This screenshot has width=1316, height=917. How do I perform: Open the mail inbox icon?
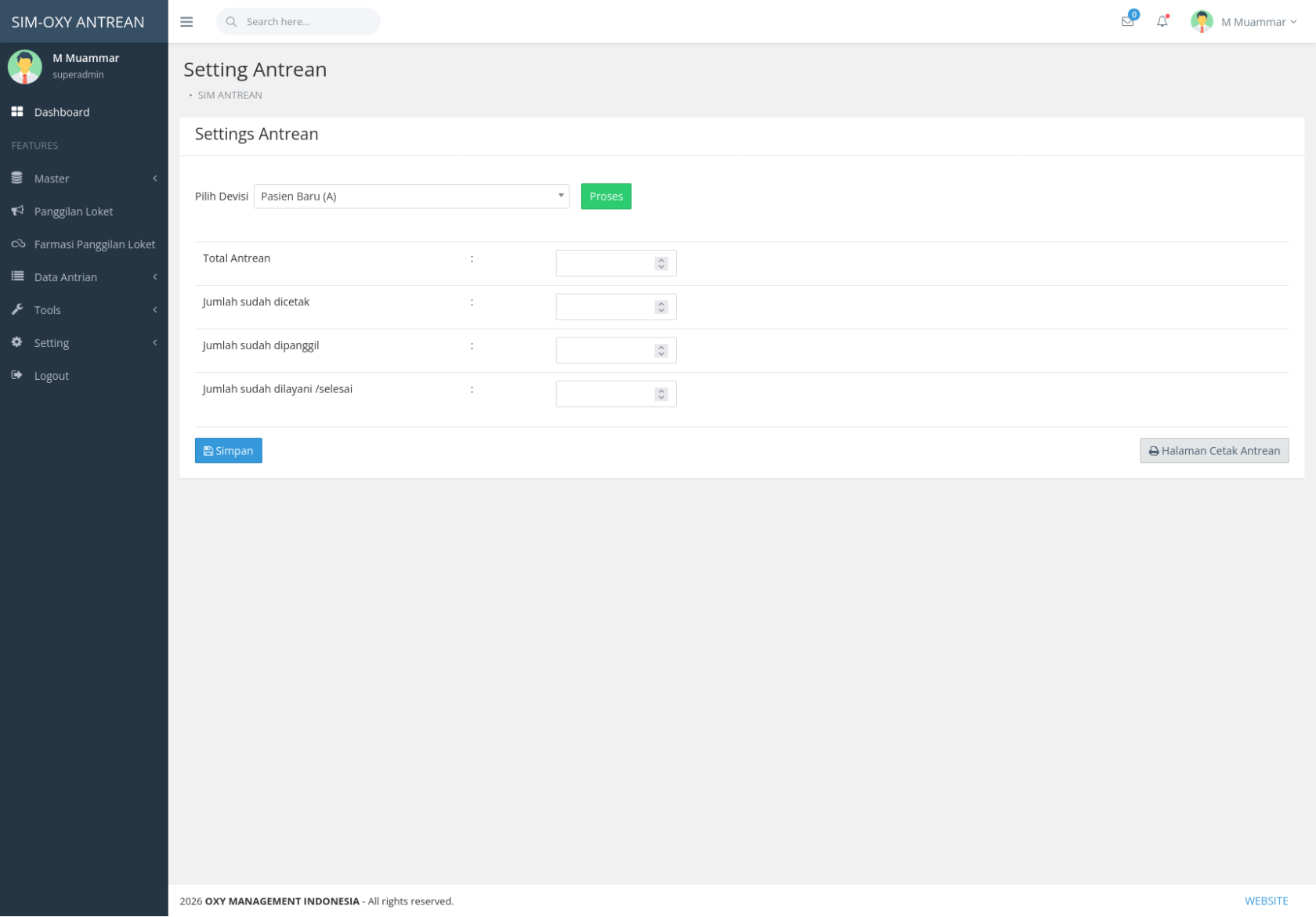pos(1127,21)
